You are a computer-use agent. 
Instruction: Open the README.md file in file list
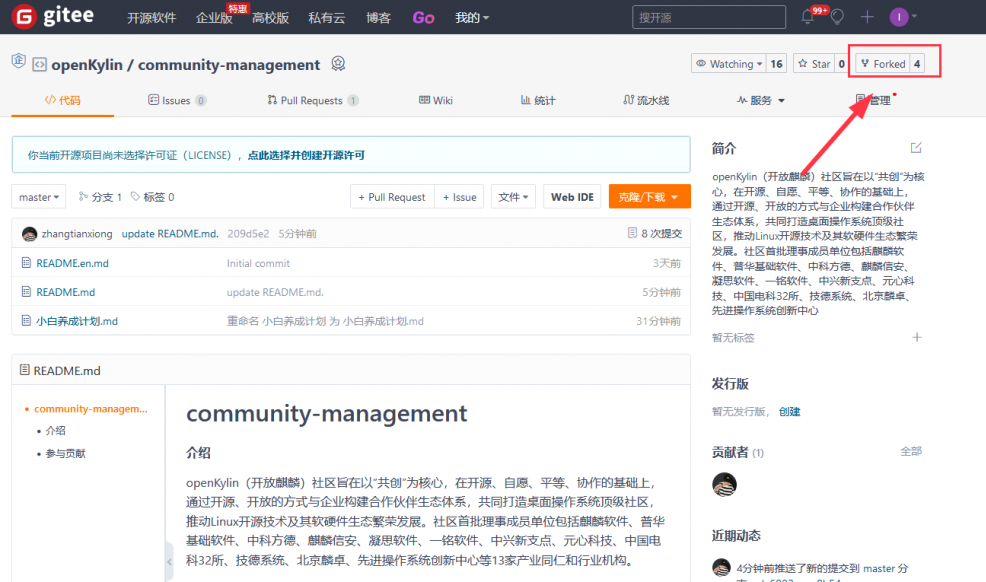click(x=65, y=292)
